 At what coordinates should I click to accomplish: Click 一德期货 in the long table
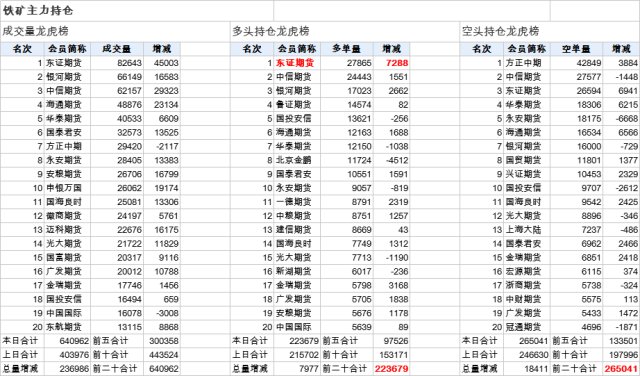click(293, 202)
